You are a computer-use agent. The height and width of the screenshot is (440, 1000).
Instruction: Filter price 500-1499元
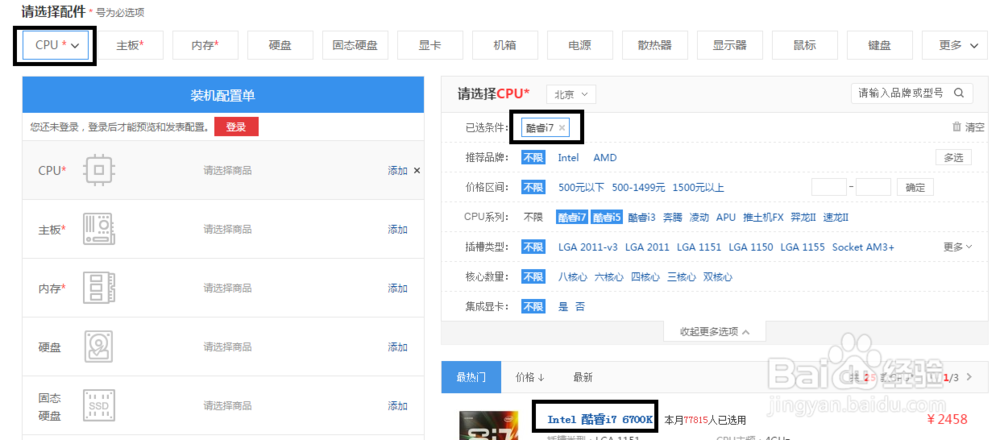pyautogui.click(x=638, y=187)
